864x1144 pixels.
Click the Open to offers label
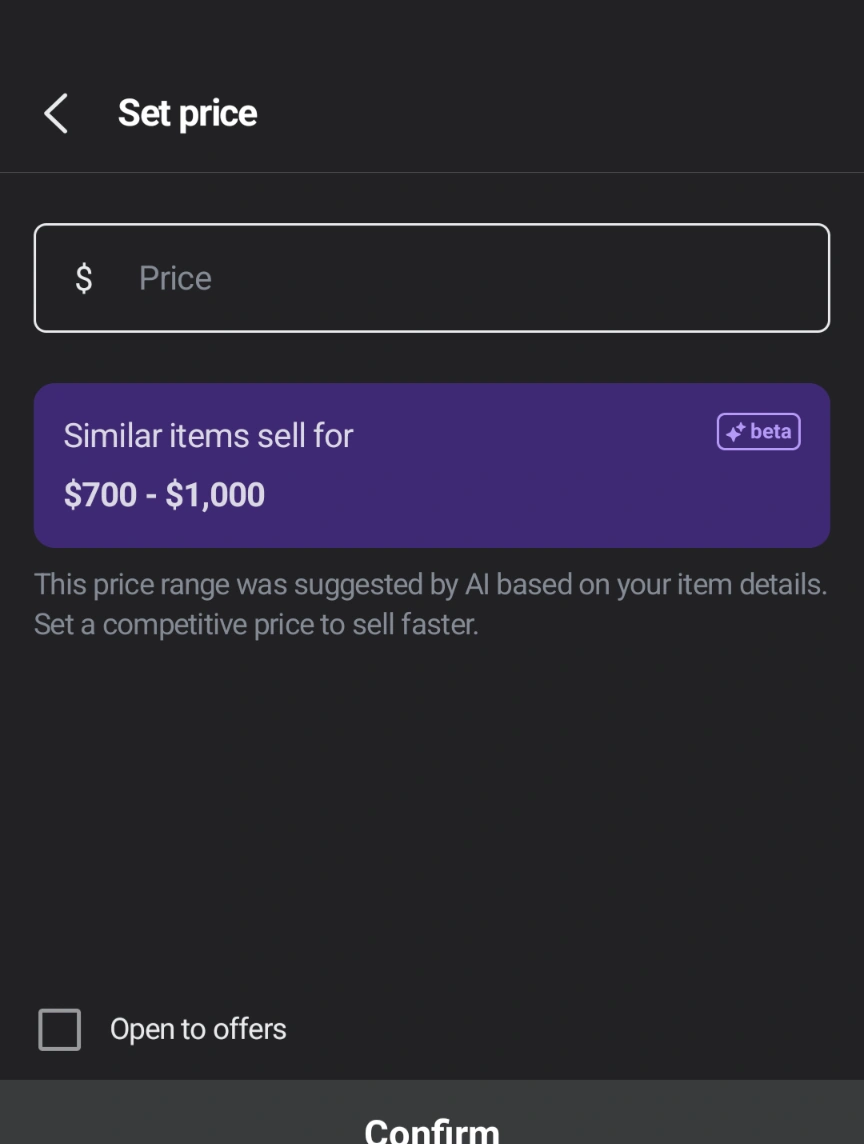pyautogui.click(x=198, y=1029)
